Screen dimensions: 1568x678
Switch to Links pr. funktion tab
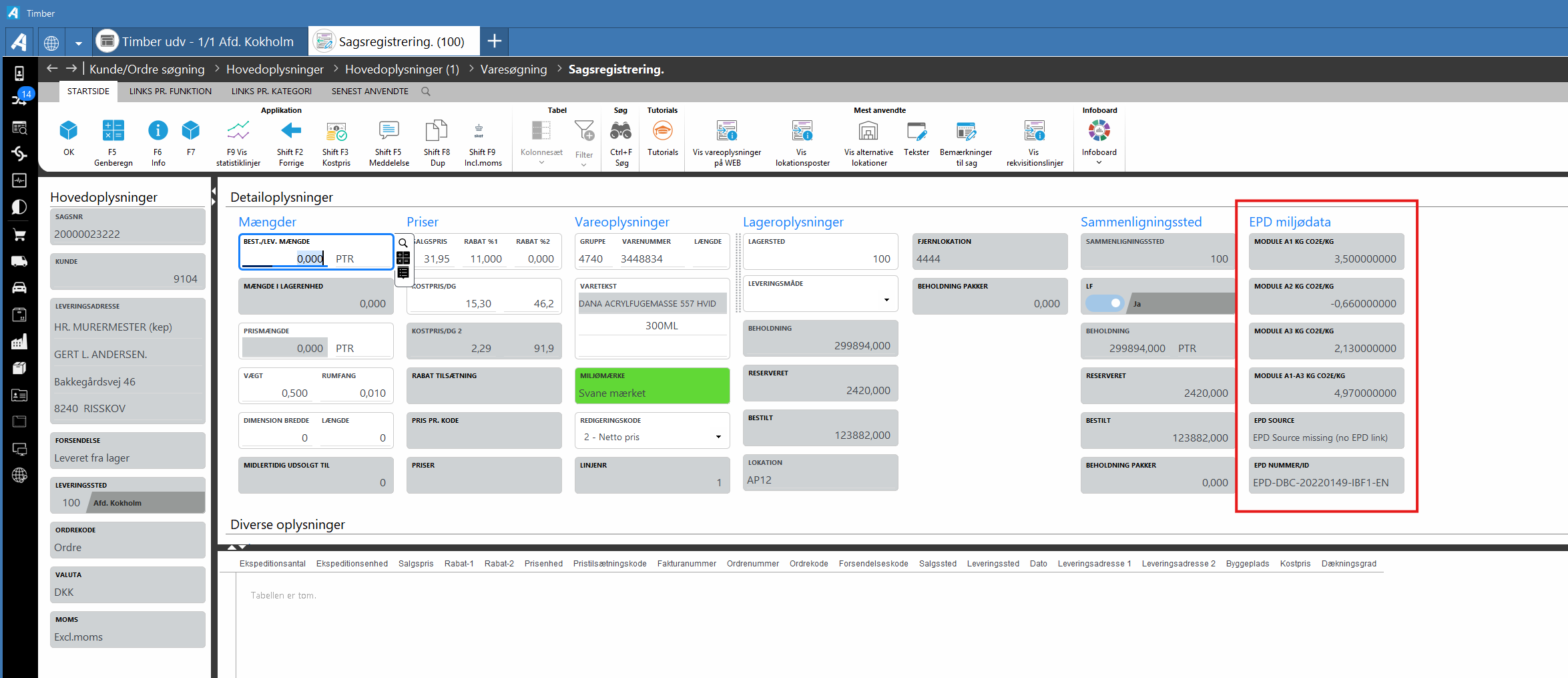click(x=170, y=92)
